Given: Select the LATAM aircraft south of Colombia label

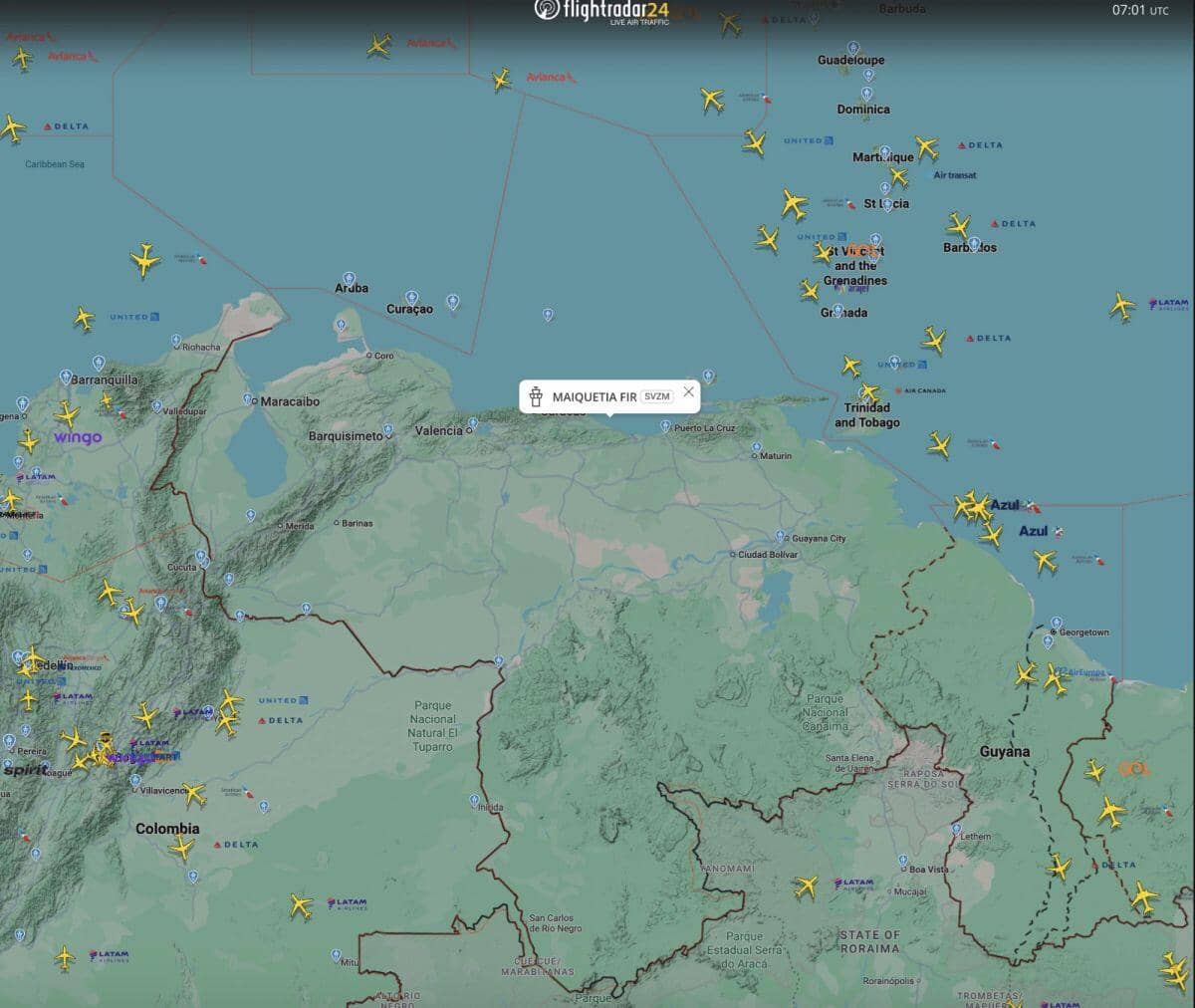Looking at the screenshot, I should [301, 905].
